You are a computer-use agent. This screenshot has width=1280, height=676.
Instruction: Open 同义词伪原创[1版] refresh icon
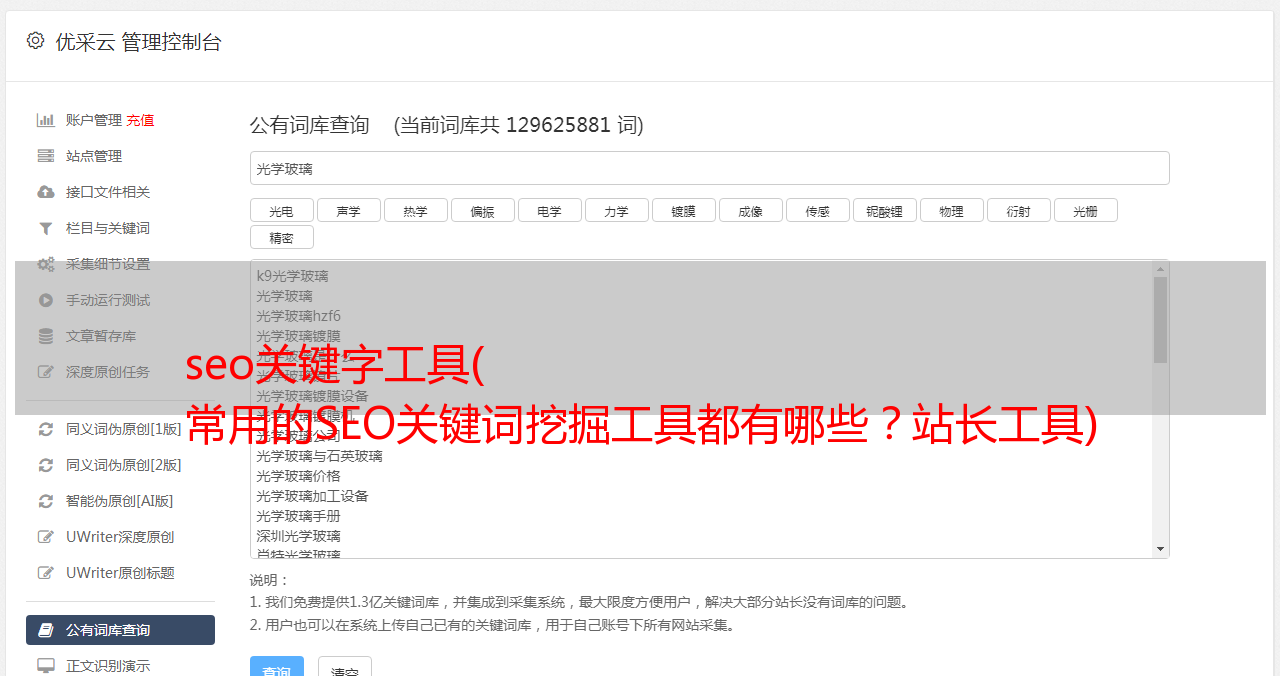46,429
